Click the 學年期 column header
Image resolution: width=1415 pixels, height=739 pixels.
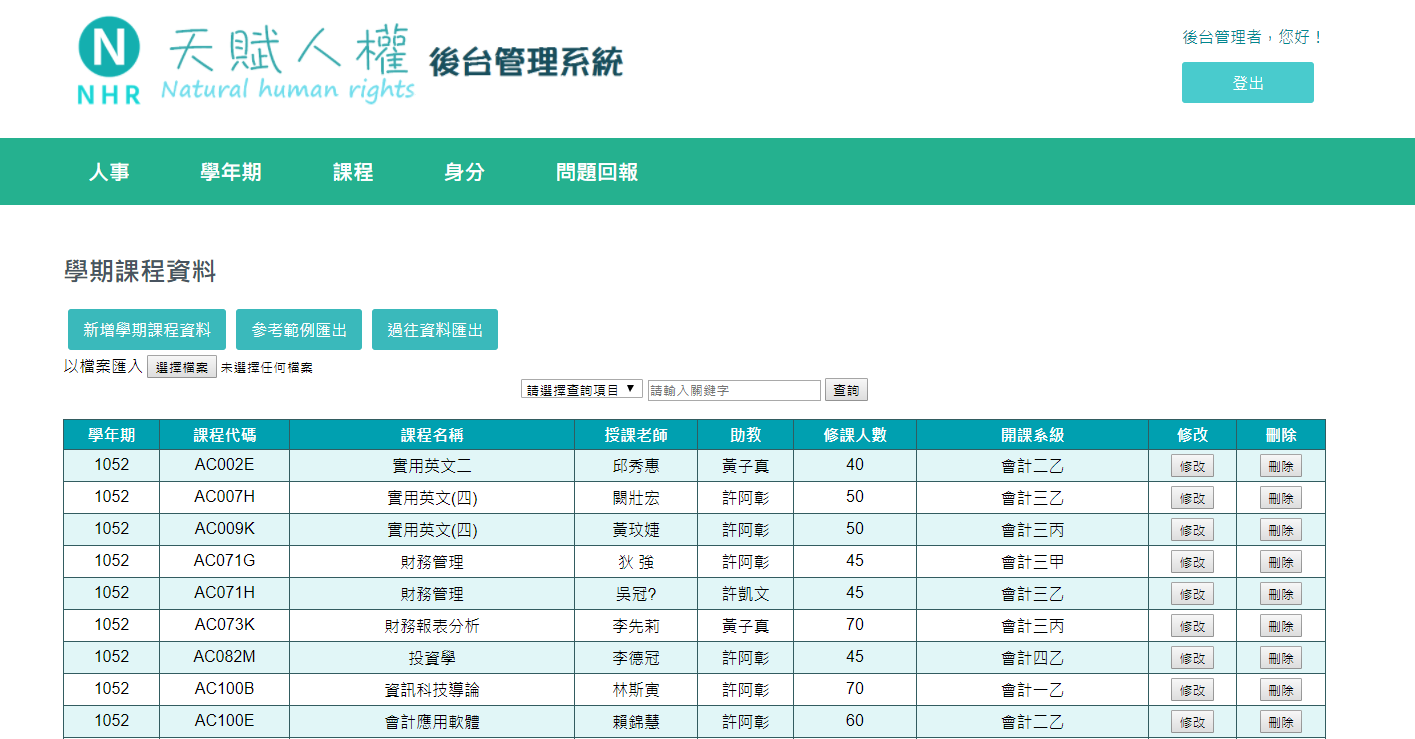click(x=111, y=435)
